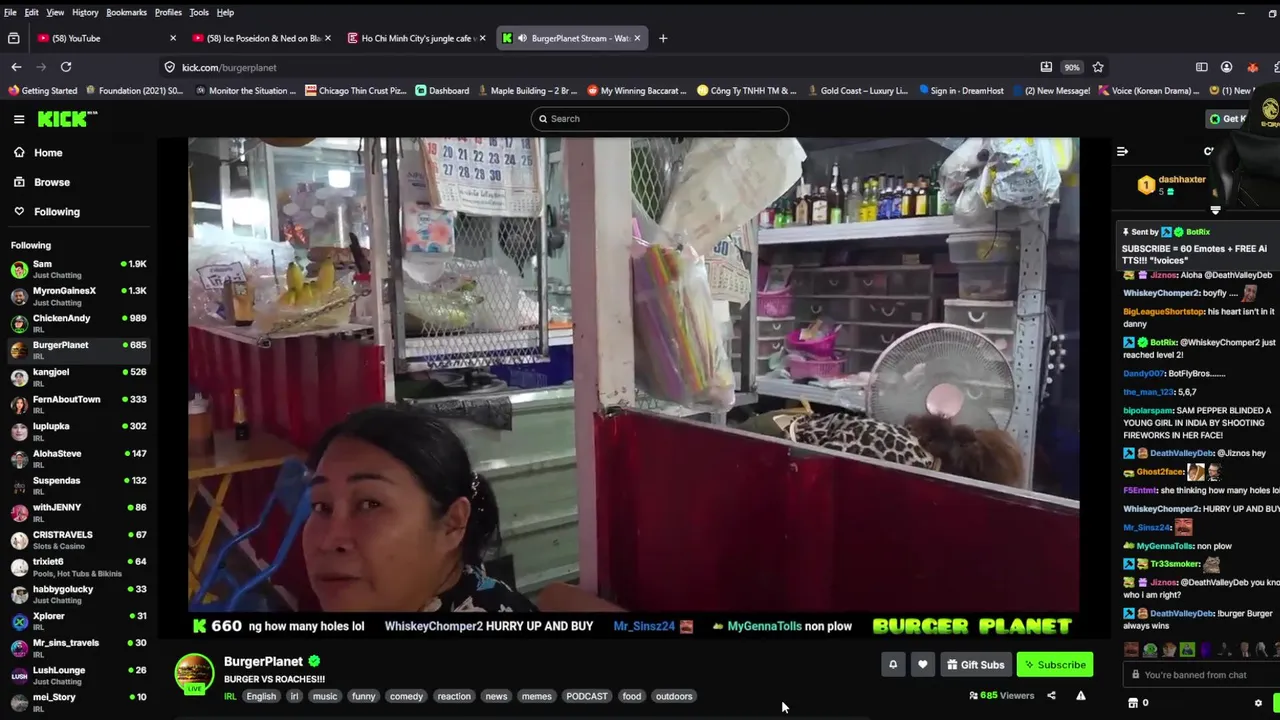Open ChickenAndy channel

click(78, 323)
